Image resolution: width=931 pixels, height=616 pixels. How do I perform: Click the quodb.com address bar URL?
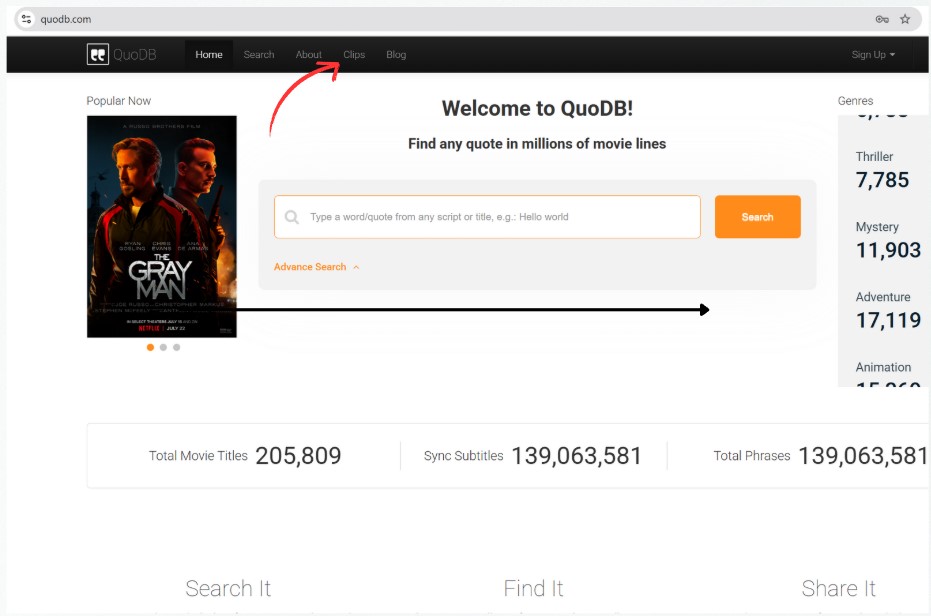click(66, 19)
